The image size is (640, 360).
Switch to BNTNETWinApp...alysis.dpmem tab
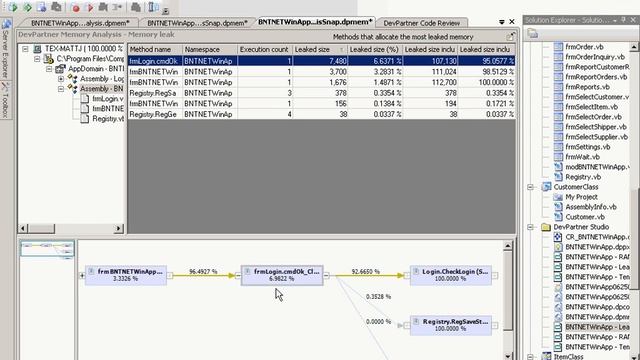(80, 23)
